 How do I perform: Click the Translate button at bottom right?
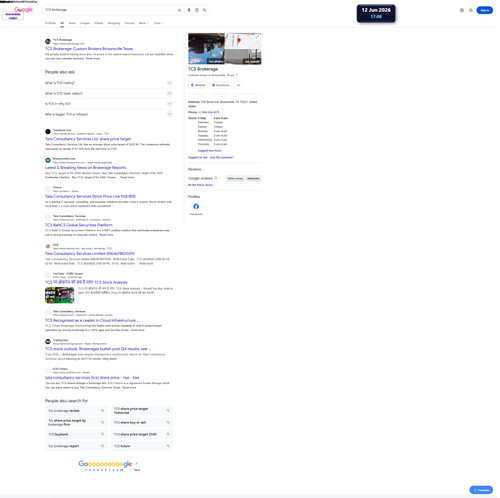point(481,490)
